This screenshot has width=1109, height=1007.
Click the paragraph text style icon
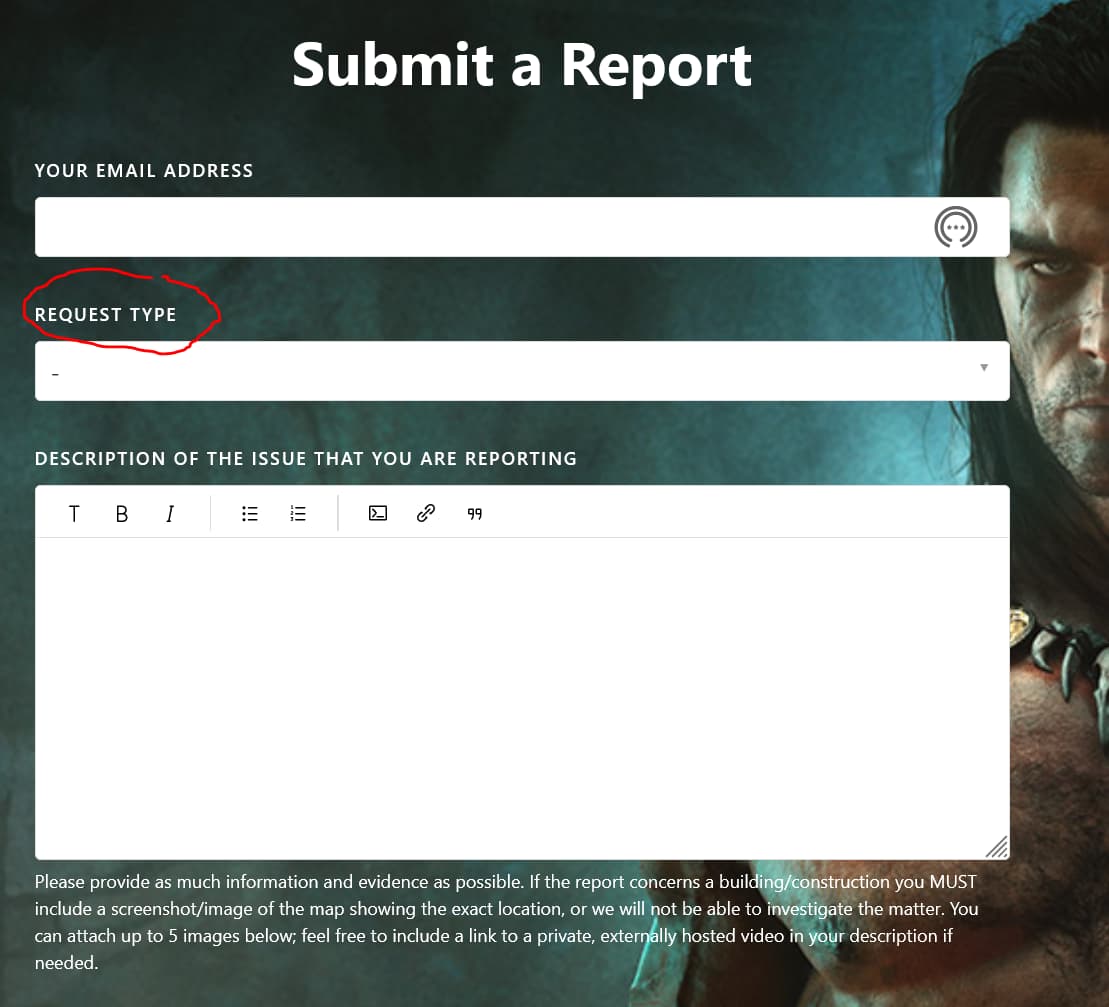(x=74, y=513)
